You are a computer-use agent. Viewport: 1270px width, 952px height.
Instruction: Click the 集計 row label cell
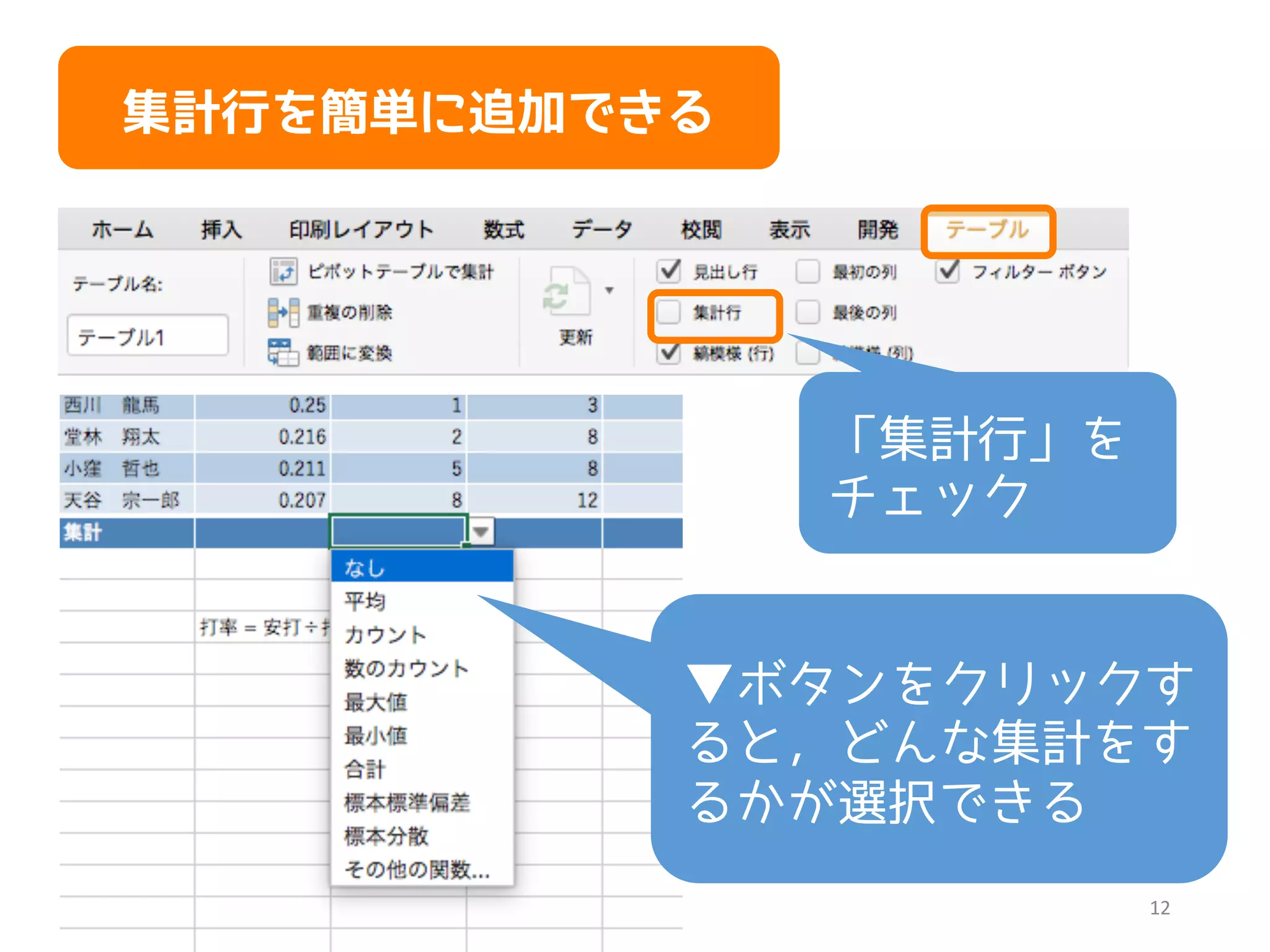pyautogui.click(x=127, y=532)
